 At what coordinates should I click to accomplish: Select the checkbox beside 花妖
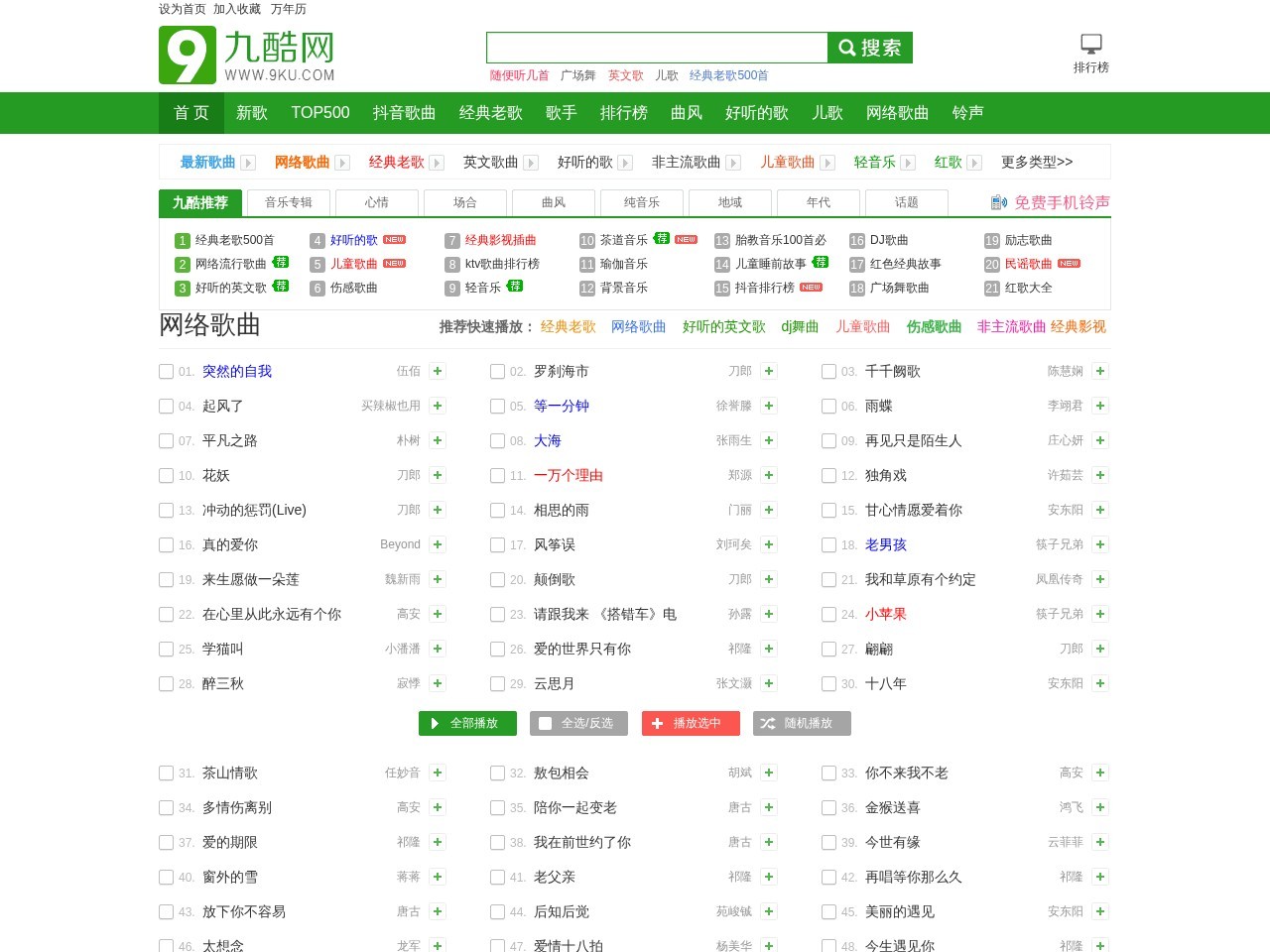(x=166, y=475)
